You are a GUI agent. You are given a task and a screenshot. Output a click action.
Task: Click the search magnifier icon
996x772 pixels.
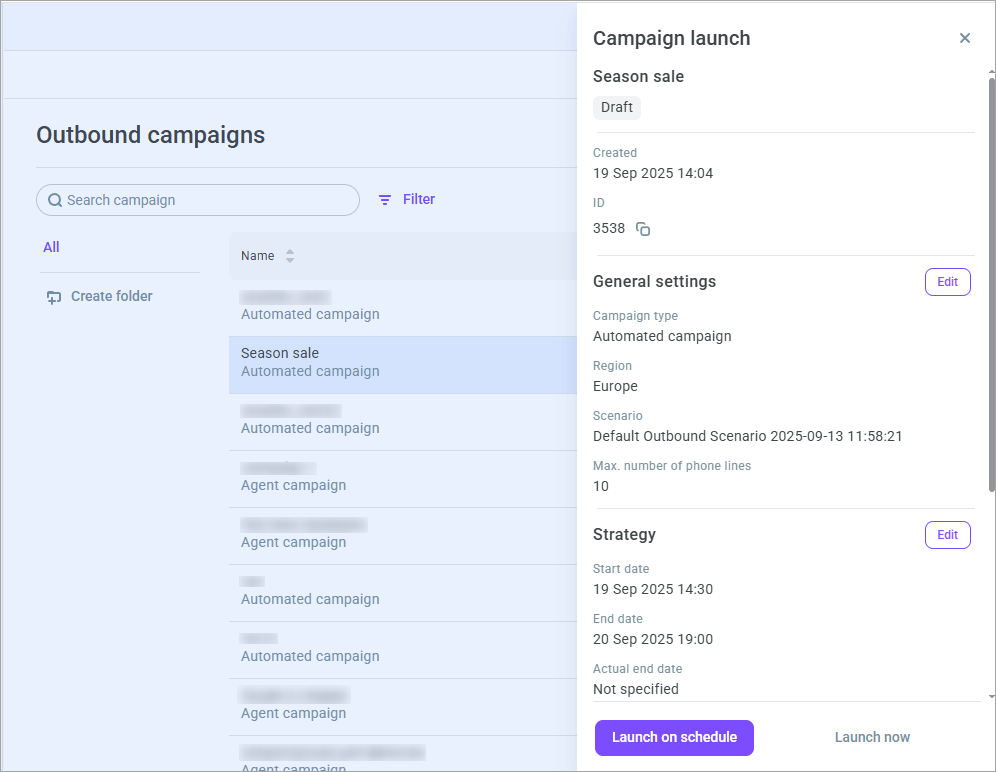(x=55, y=200)
